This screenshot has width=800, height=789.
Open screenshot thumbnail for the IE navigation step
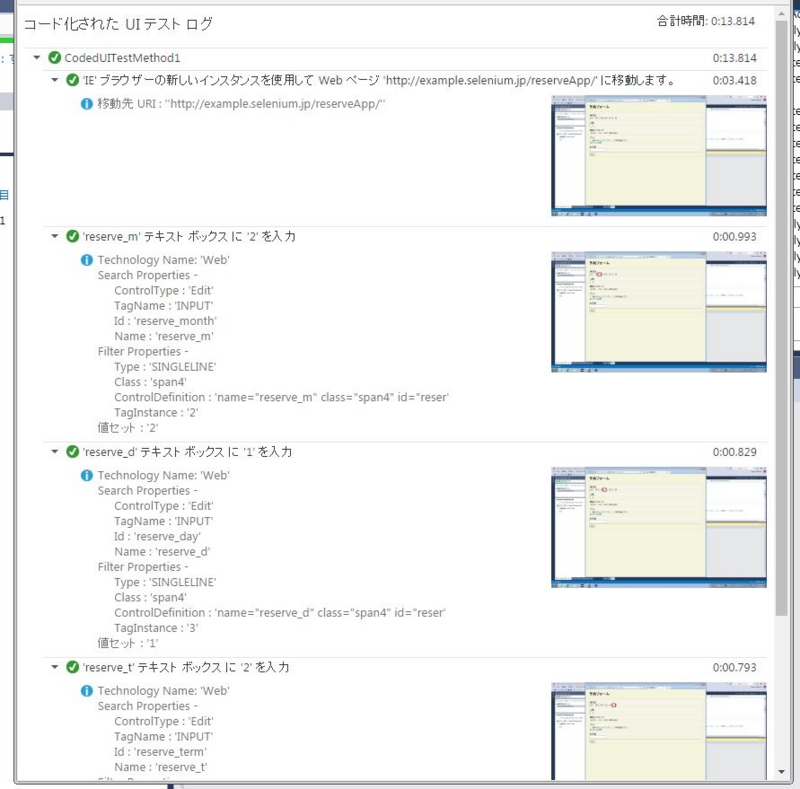coord(659,156)
